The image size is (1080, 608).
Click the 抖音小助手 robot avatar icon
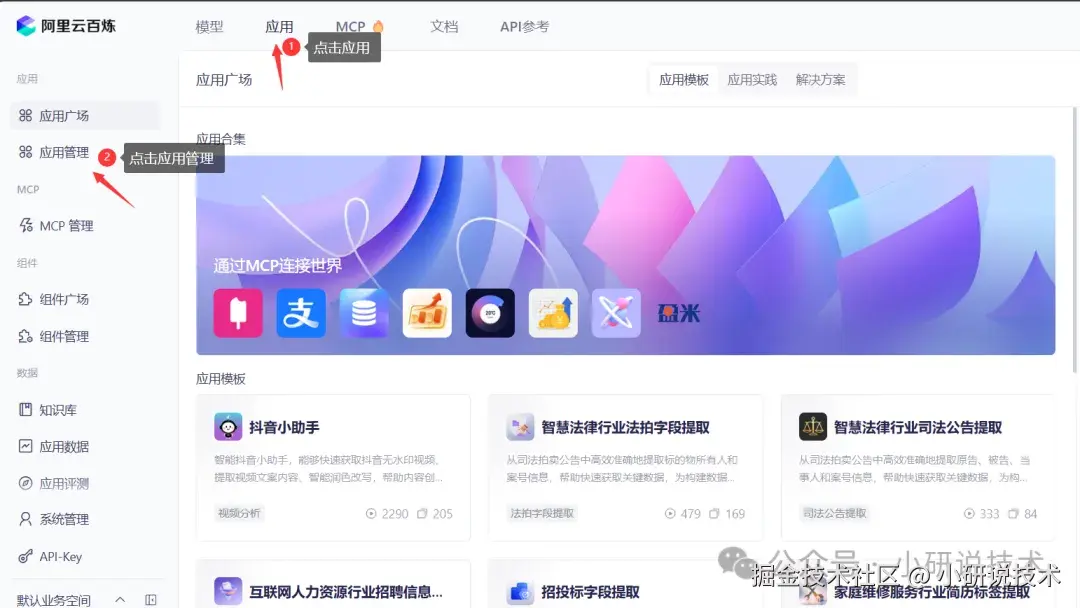(228, 427)
